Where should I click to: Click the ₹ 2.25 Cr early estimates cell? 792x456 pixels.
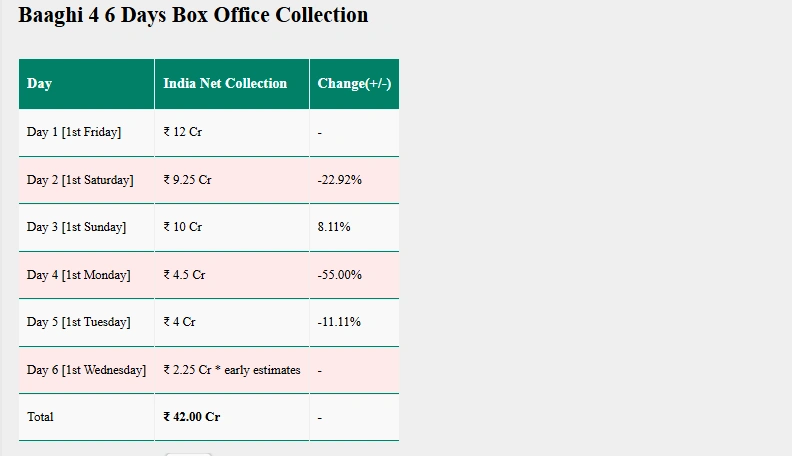(231, 370)
